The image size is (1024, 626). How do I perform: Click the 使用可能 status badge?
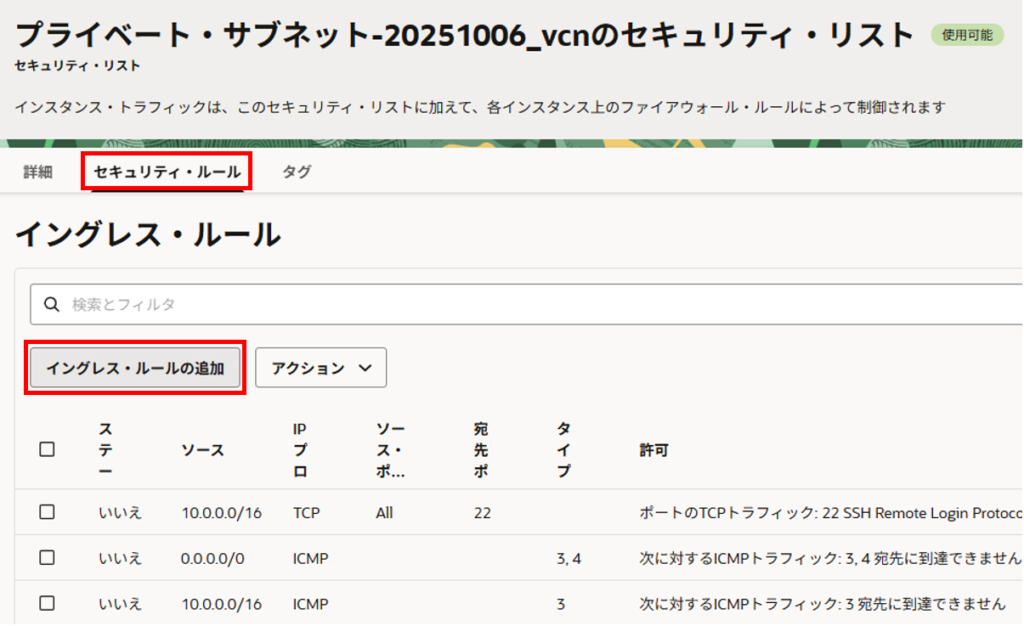(x=967, y=35)
